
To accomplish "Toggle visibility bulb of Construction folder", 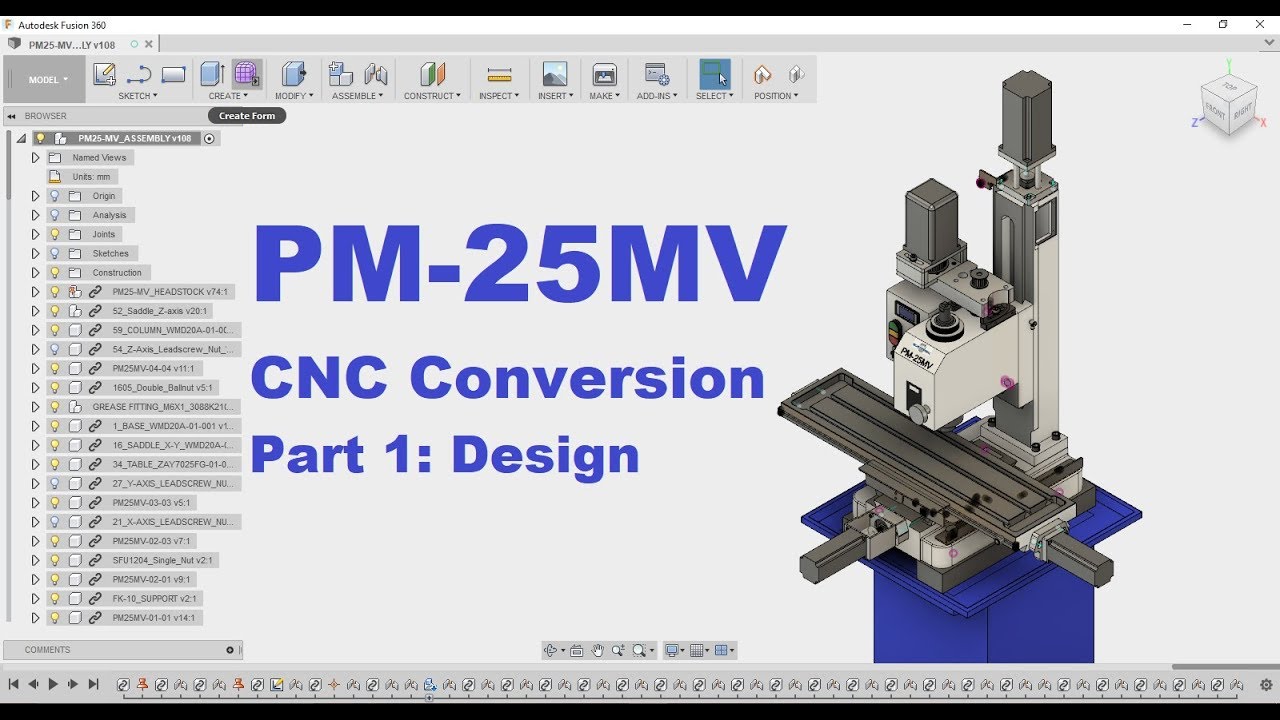I will click(55, 272).
